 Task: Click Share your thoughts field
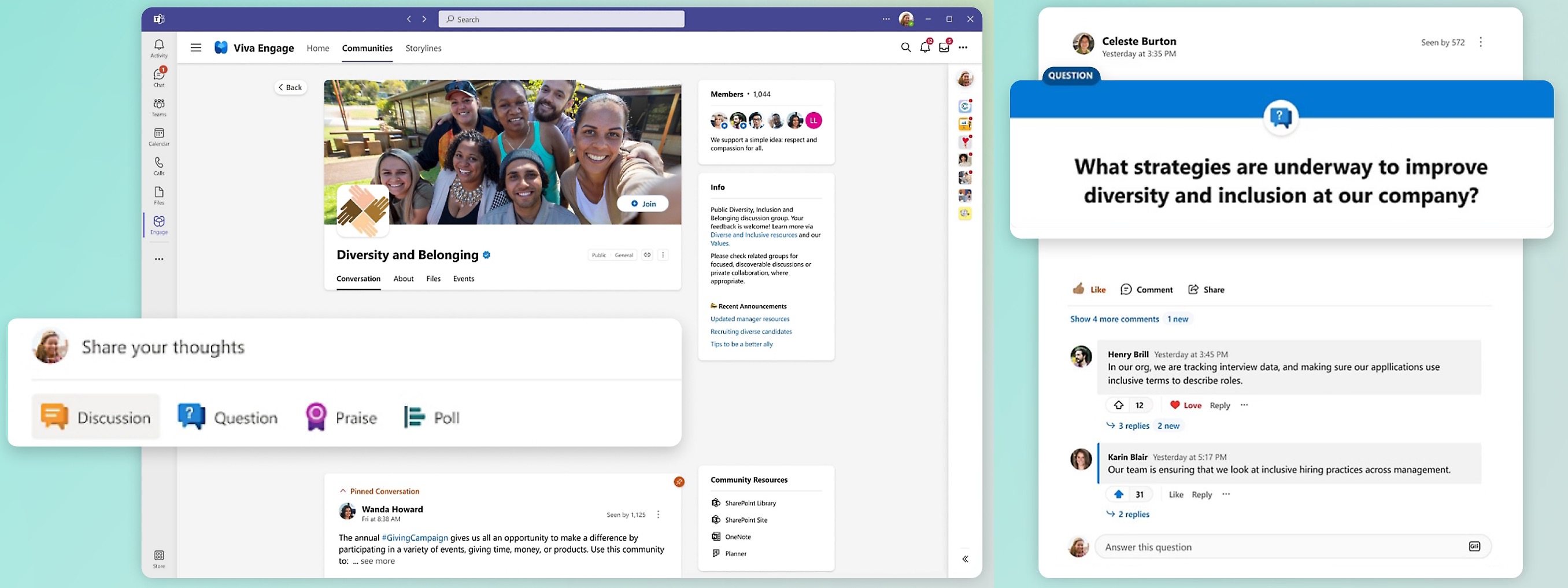tap(163, 347)
